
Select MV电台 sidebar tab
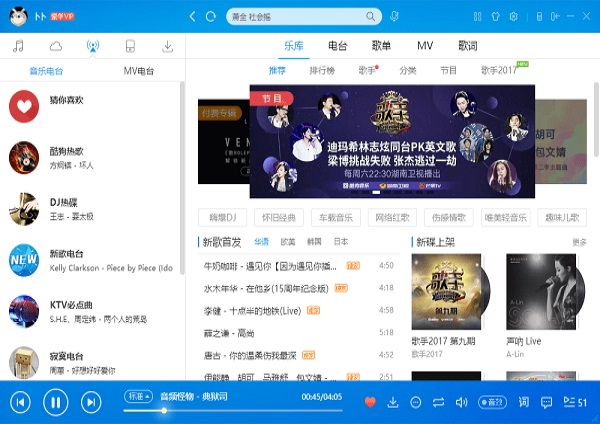[139, 71]
